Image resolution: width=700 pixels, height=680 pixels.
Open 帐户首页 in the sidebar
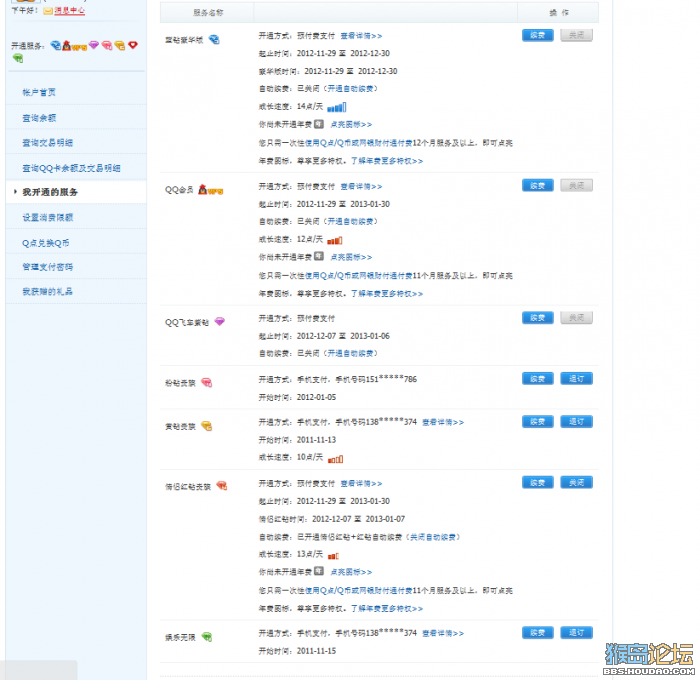(39, 92)
